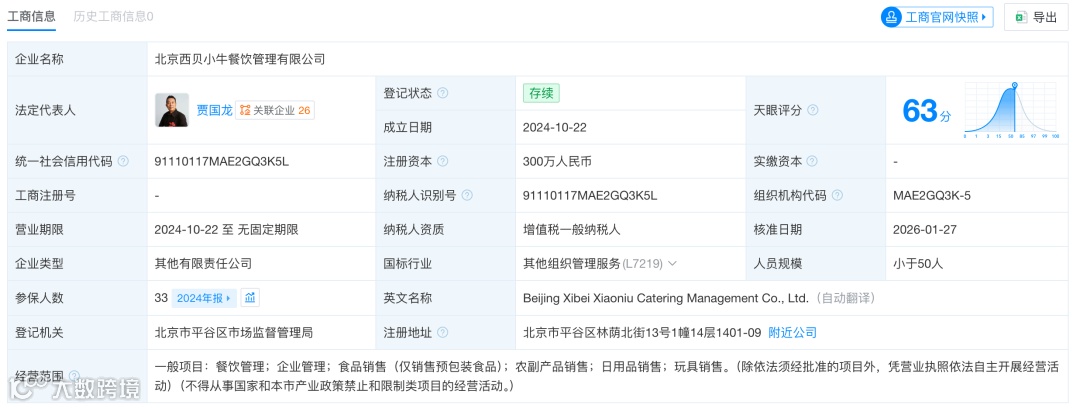Click 贾国龙's profile photo thumbnail
Image resolution: width=1080 pixels, height=408 pixels.
tap(172, 110)
